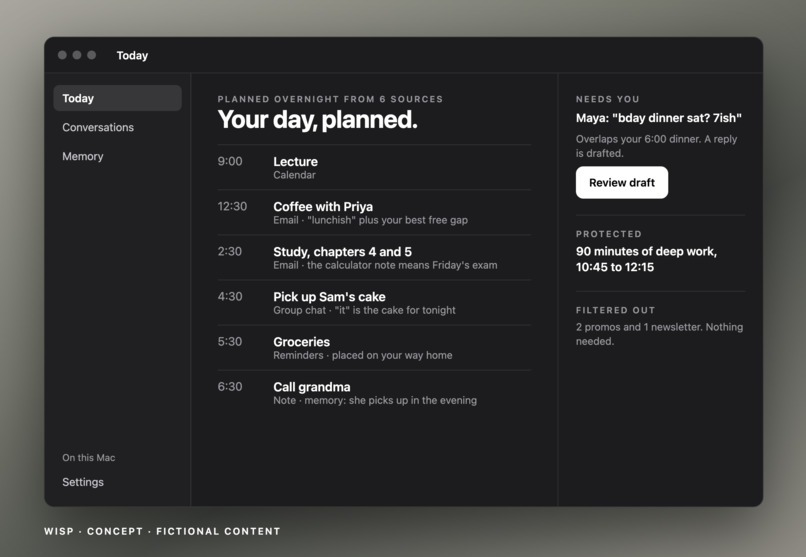Screen dimensions: 806x557
Task: Click the Calendar source under Lecture
Action: click(294, 175)
